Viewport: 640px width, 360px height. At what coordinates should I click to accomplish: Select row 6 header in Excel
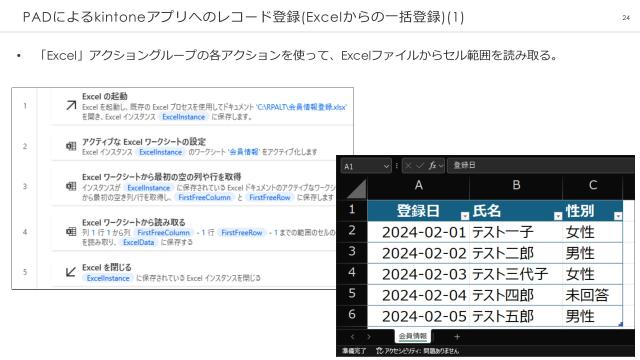point(352,315)
